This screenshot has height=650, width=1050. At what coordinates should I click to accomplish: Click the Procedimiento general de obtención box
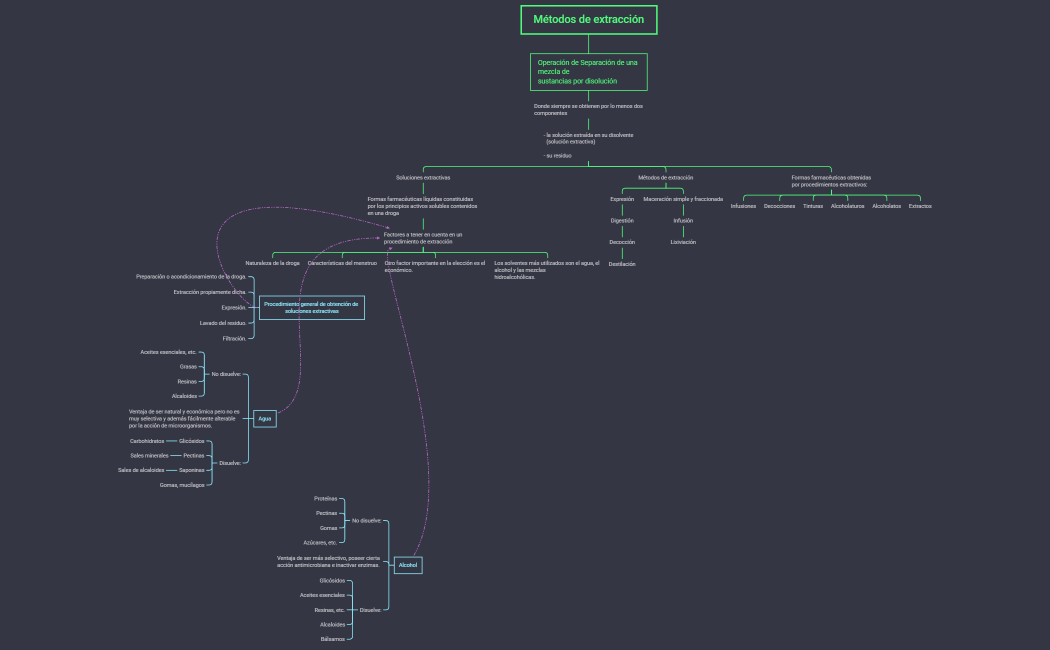point(311,307)
